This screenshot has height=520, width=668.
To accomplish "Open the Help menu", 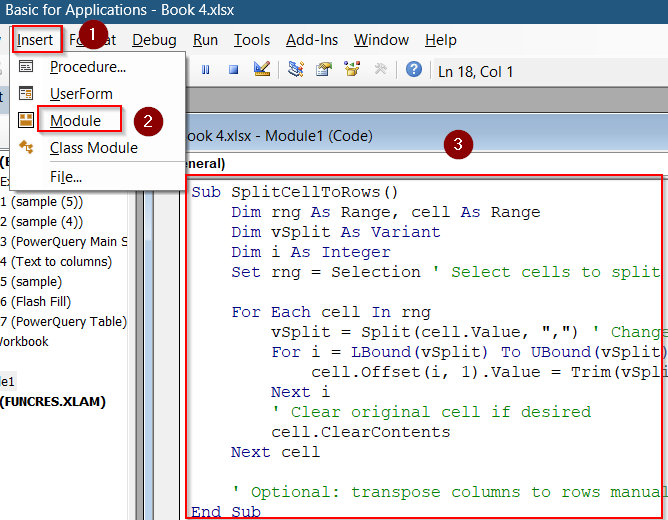I will click(441, 40).
